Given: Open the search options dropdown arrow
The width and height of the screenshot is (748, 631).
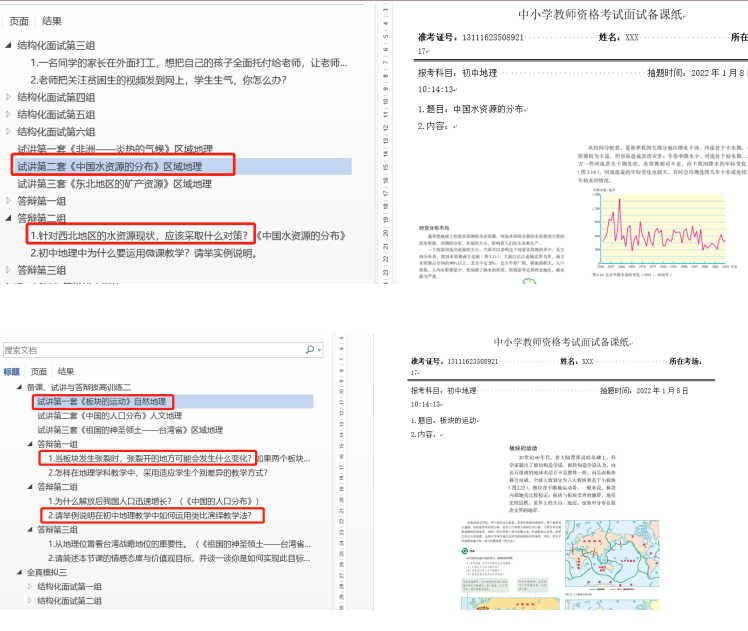Looking at the screenshot, I should [x=319, y=351].
